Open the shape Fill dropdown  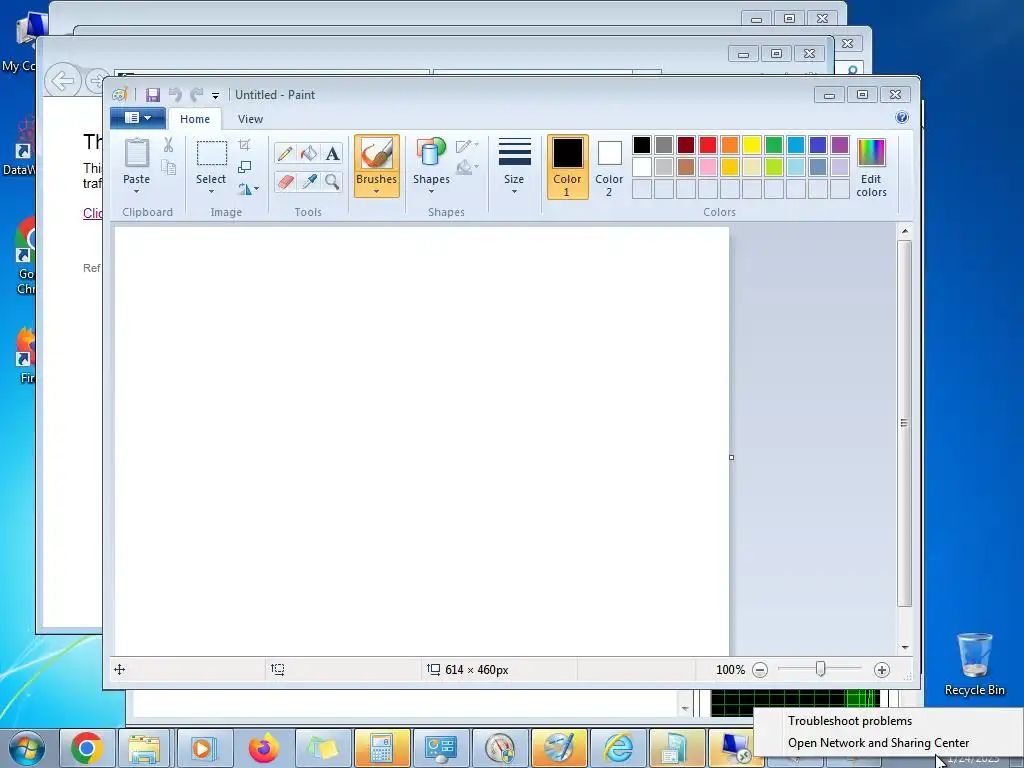tap(468, 168)
